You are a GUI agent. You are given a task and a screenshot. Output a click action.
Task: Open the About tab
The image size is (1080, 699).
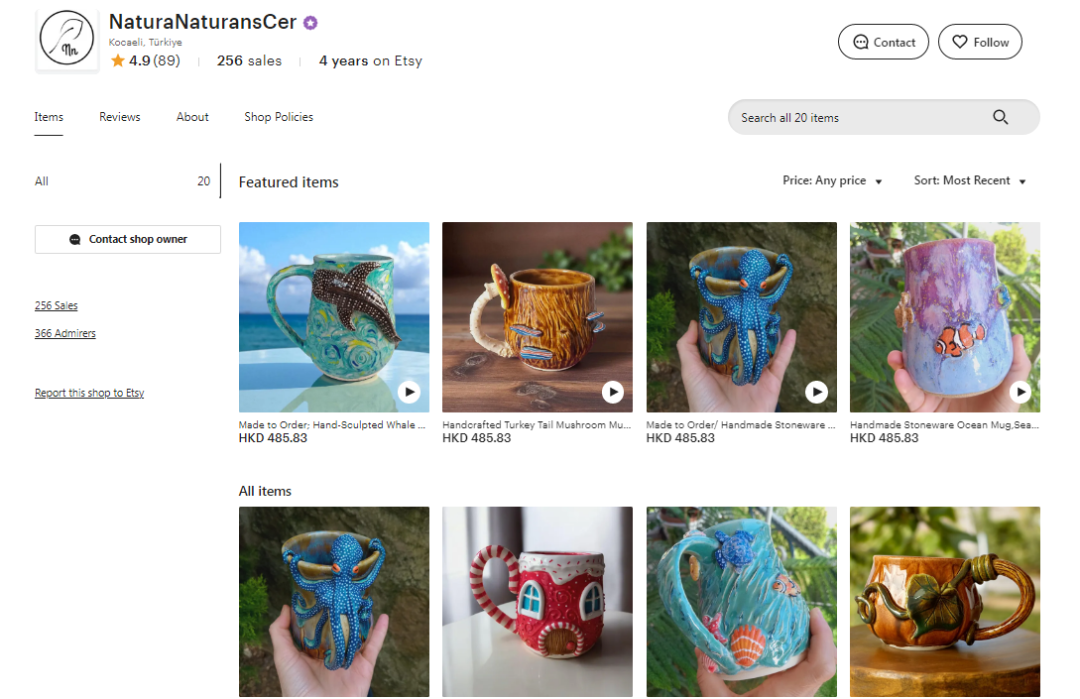coord(192,117)
